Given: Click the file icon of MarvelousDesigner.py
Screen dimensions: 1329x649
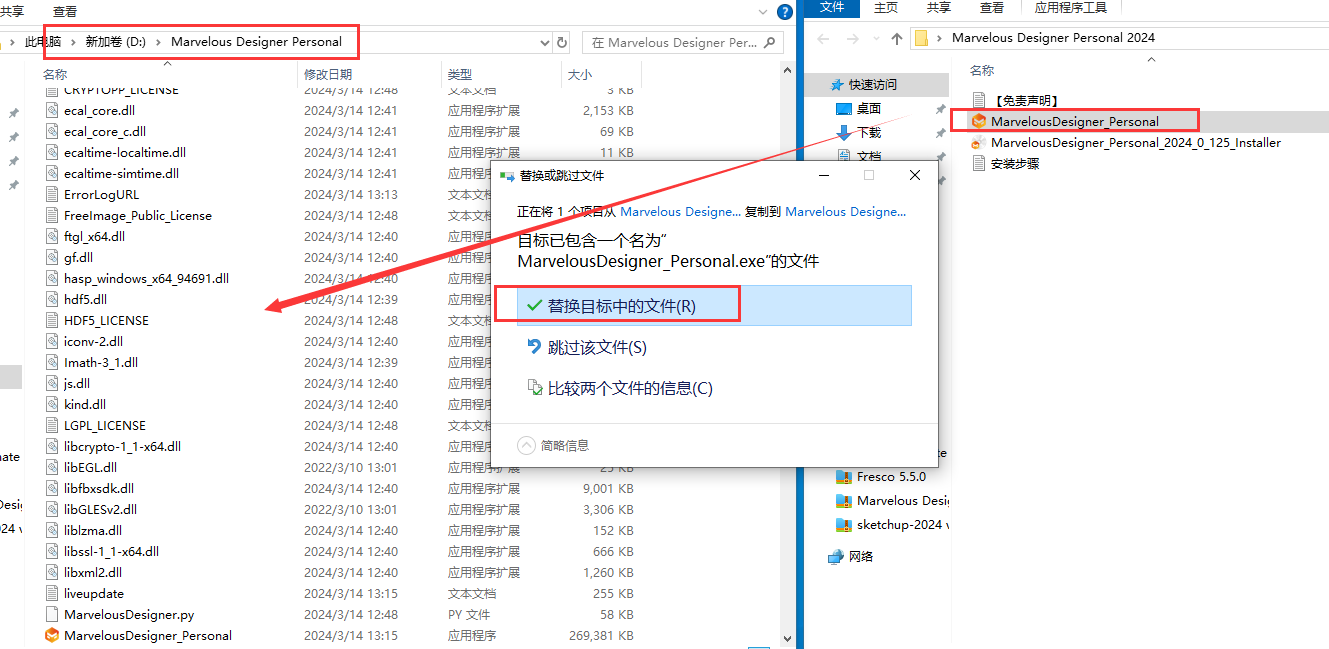Looking at the screenshot, I should [x=52, y=614].
